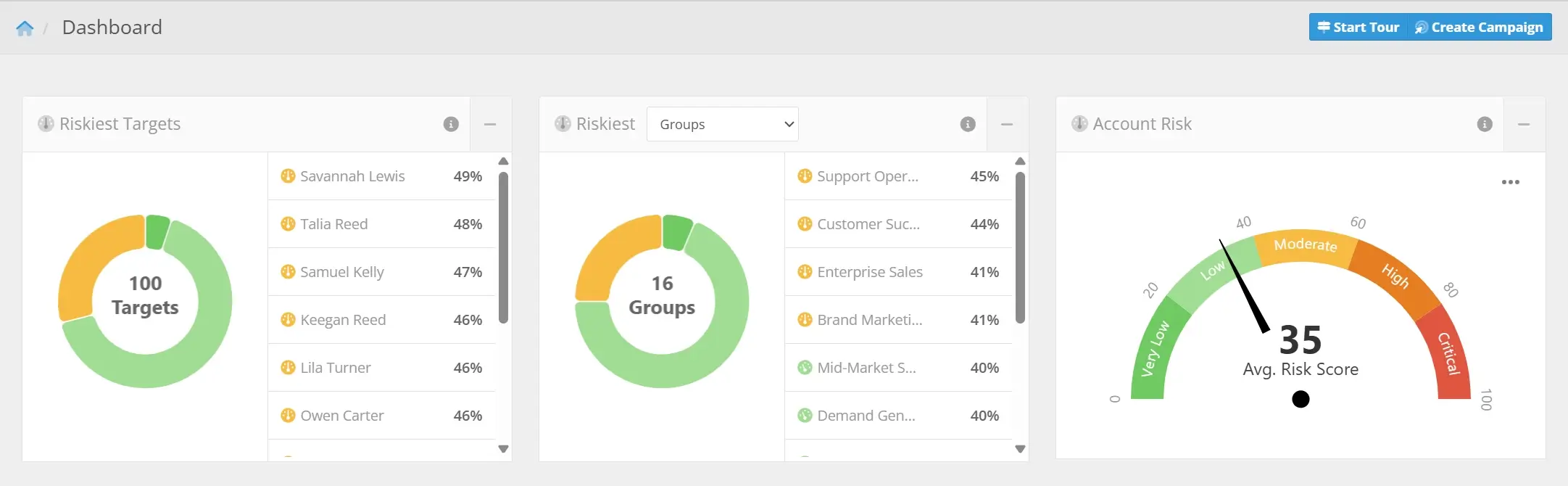This screenshot has height=486, width=1568.
Task: Open the Groups dropdown selector
Action: (x=722, y=124)
